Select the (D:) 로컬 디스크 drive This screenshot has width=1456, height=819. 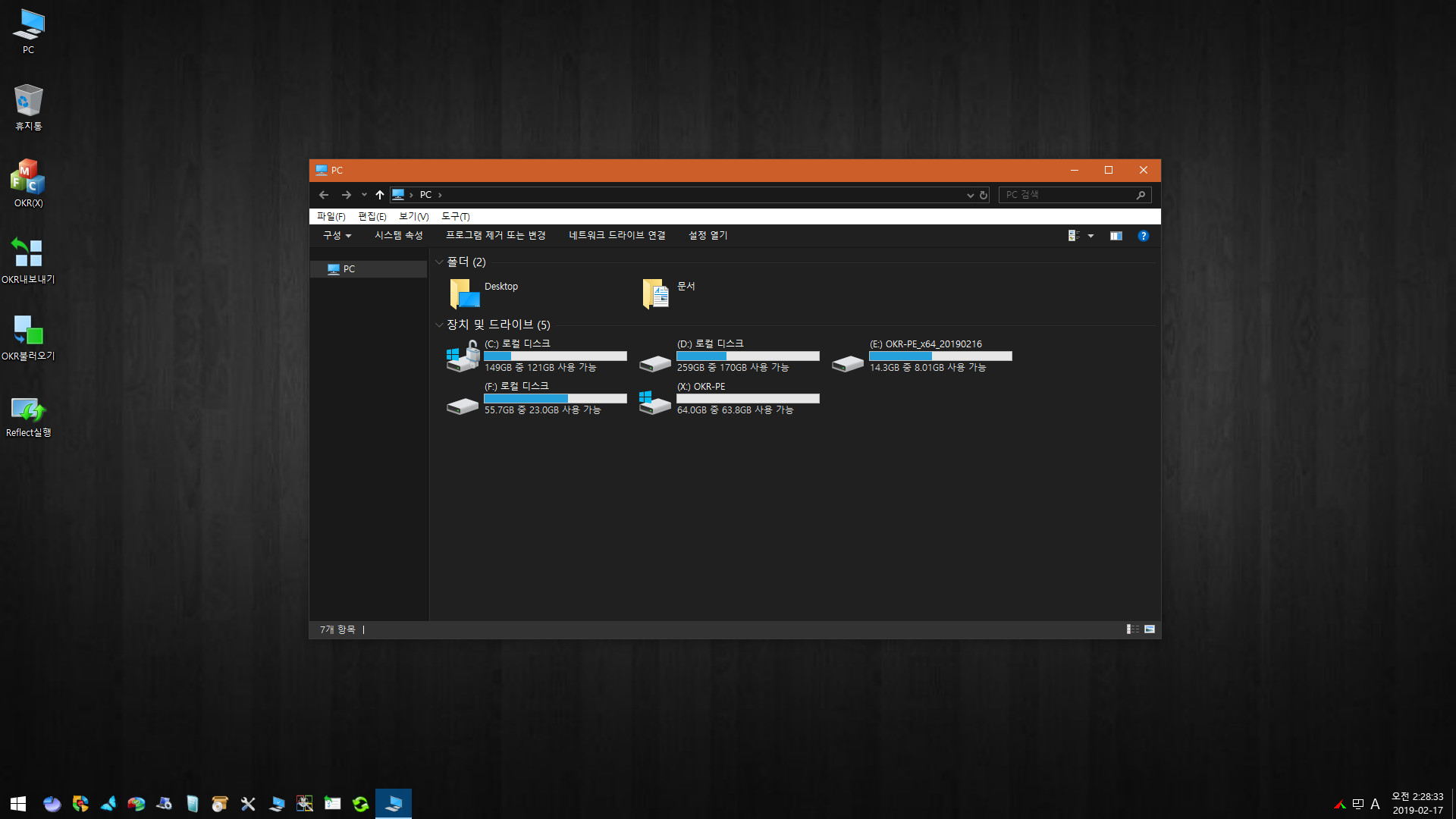[730, 356]
